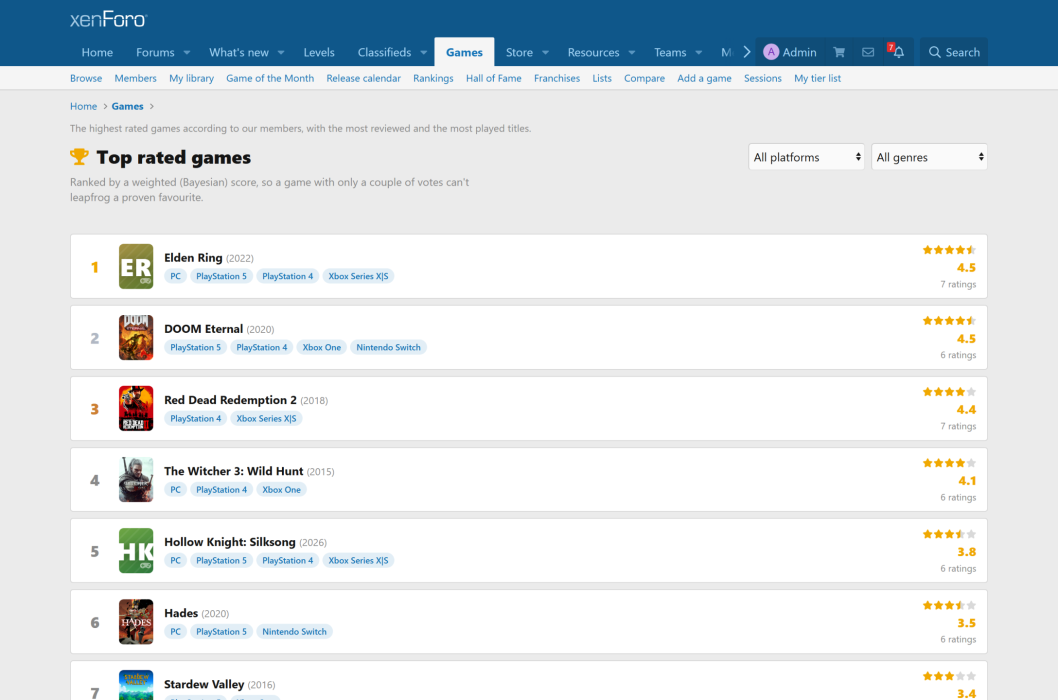Open the Franchises link
The image size is (1058, 700).
(557, 78)
